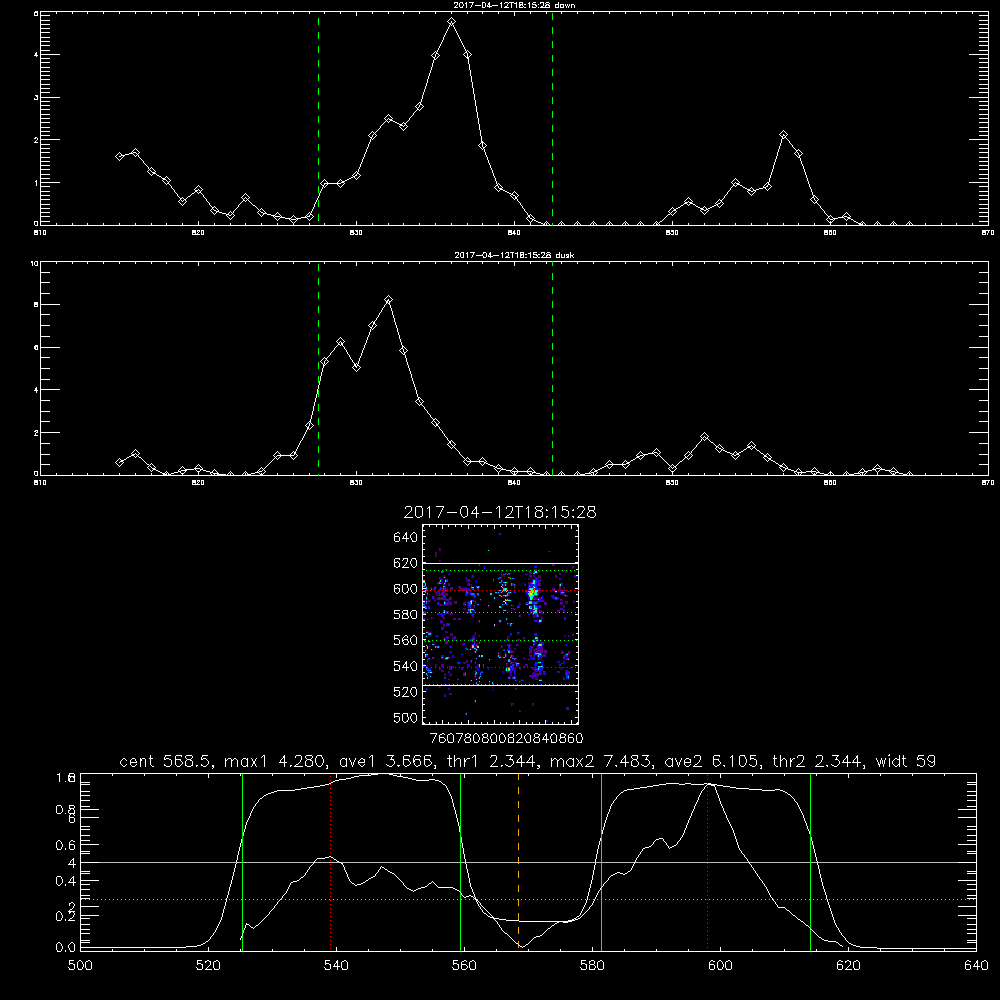
Task: Click the '640' y-axis label beside spectrogram image
Action: (x=406, y=538)
